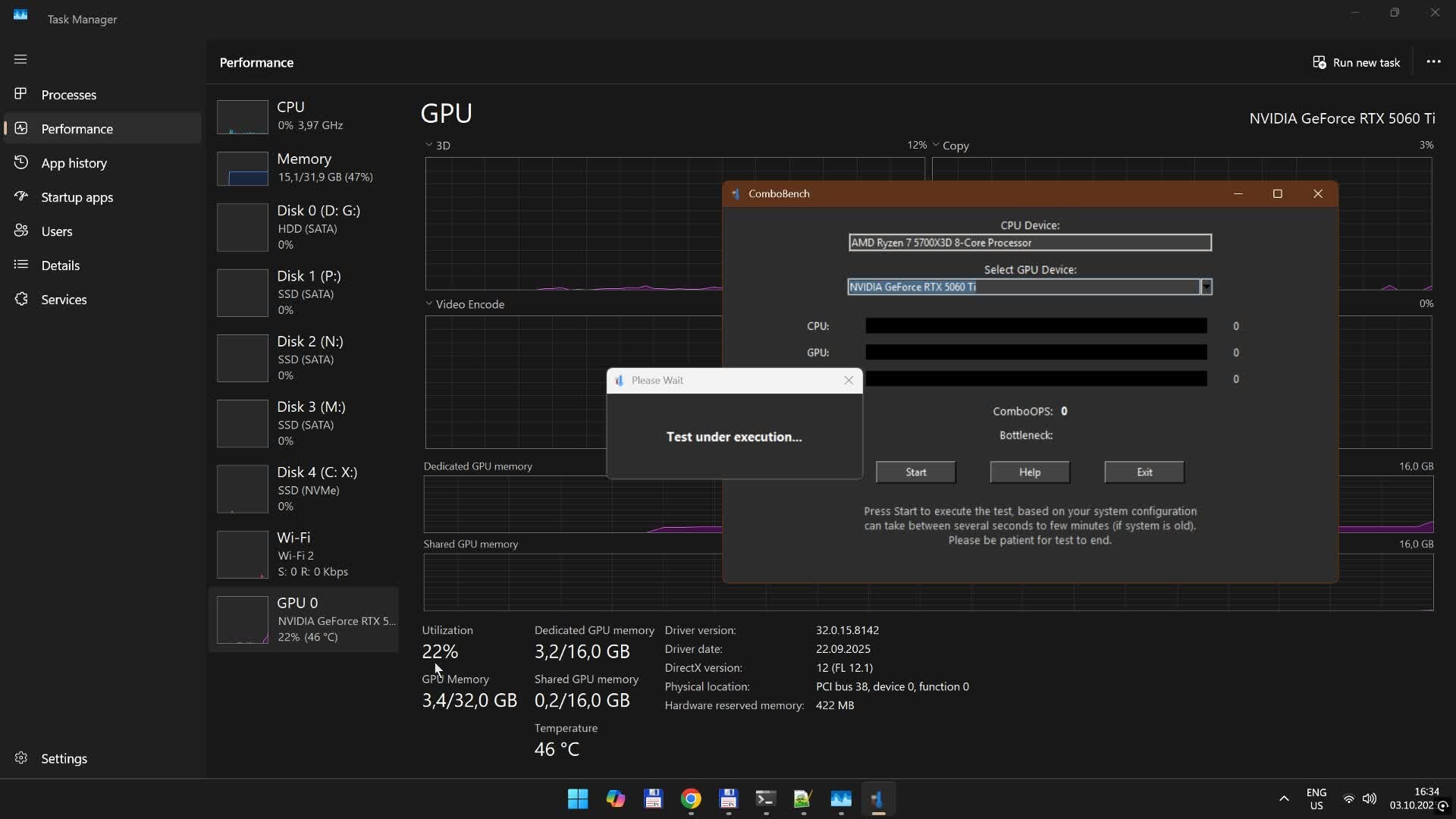Screen dimensions: 1456x819
Task: Click Chrome icon in the taskbar
Action: [x=691, y=799]
